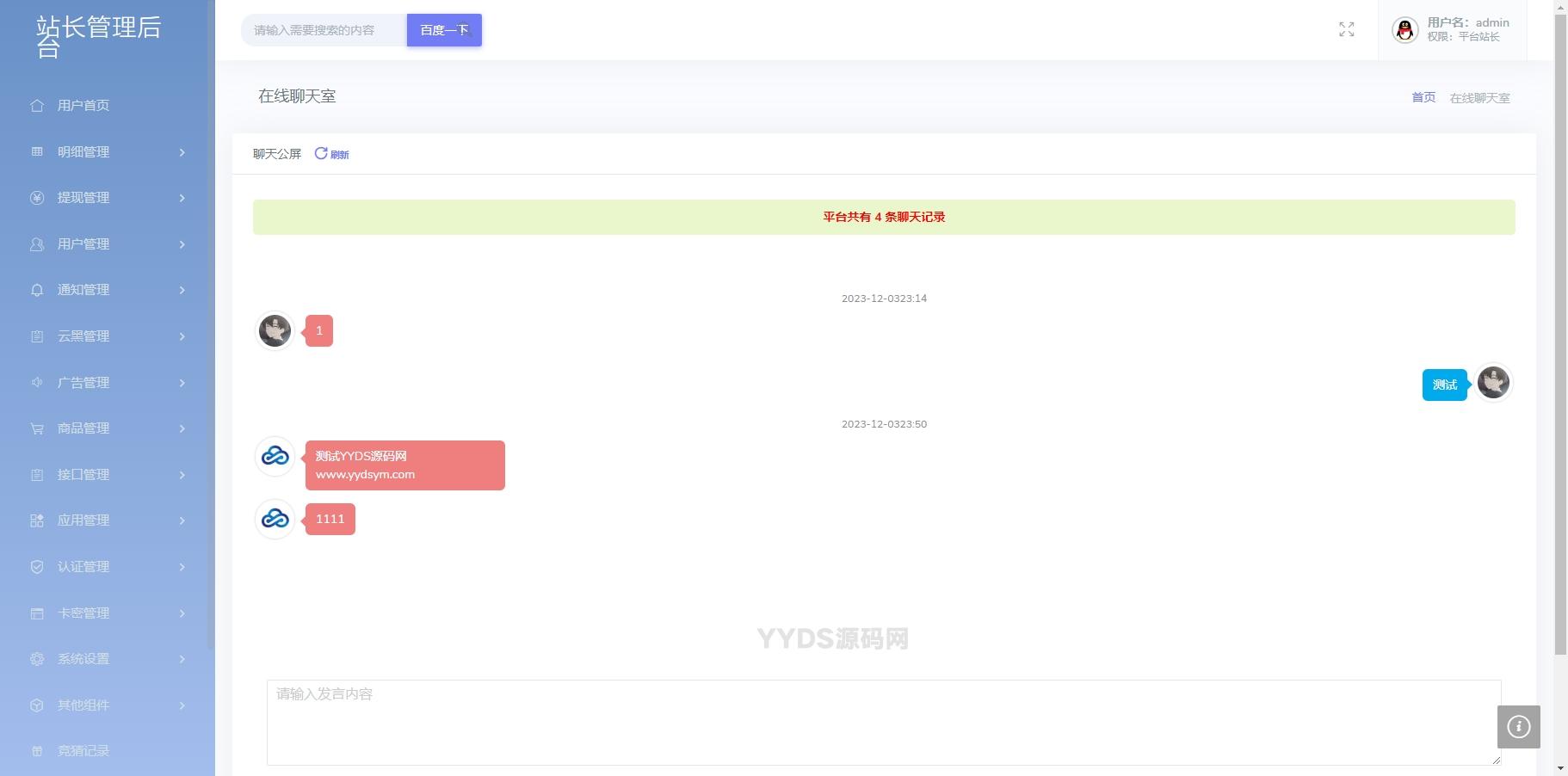1568x776 pixels.
Task: Click the penguin avatar next to admin
Action: point(1404,30)
